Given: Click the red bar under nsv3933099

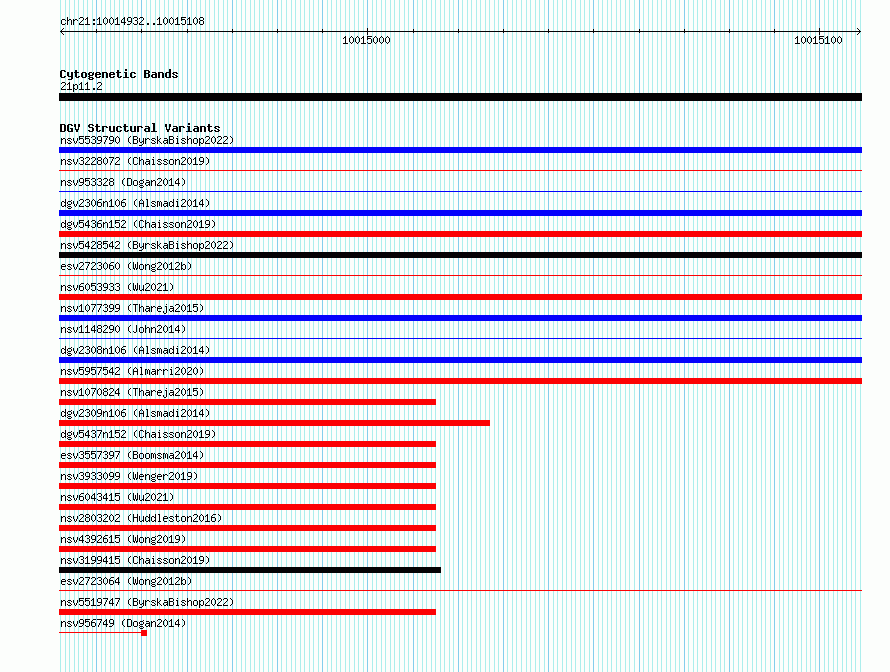Looking at the screenshot, I should tap(247, 486).
